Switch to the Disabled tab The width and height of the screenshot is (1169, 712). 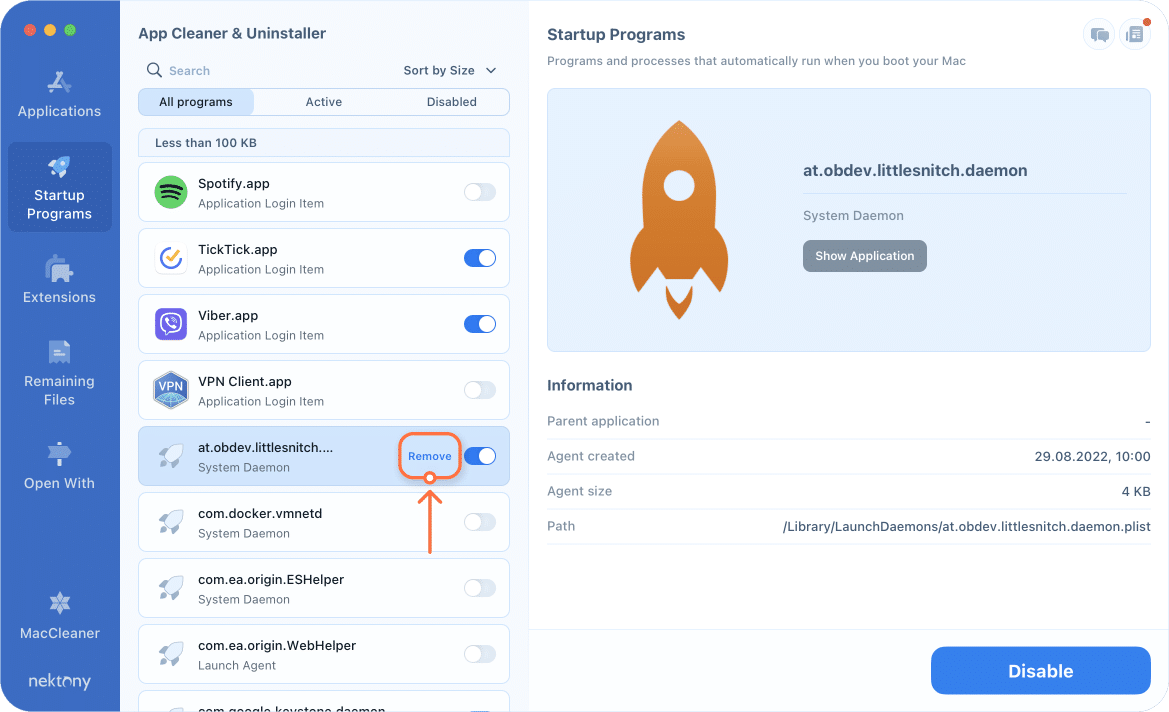(x=451, y=102)
